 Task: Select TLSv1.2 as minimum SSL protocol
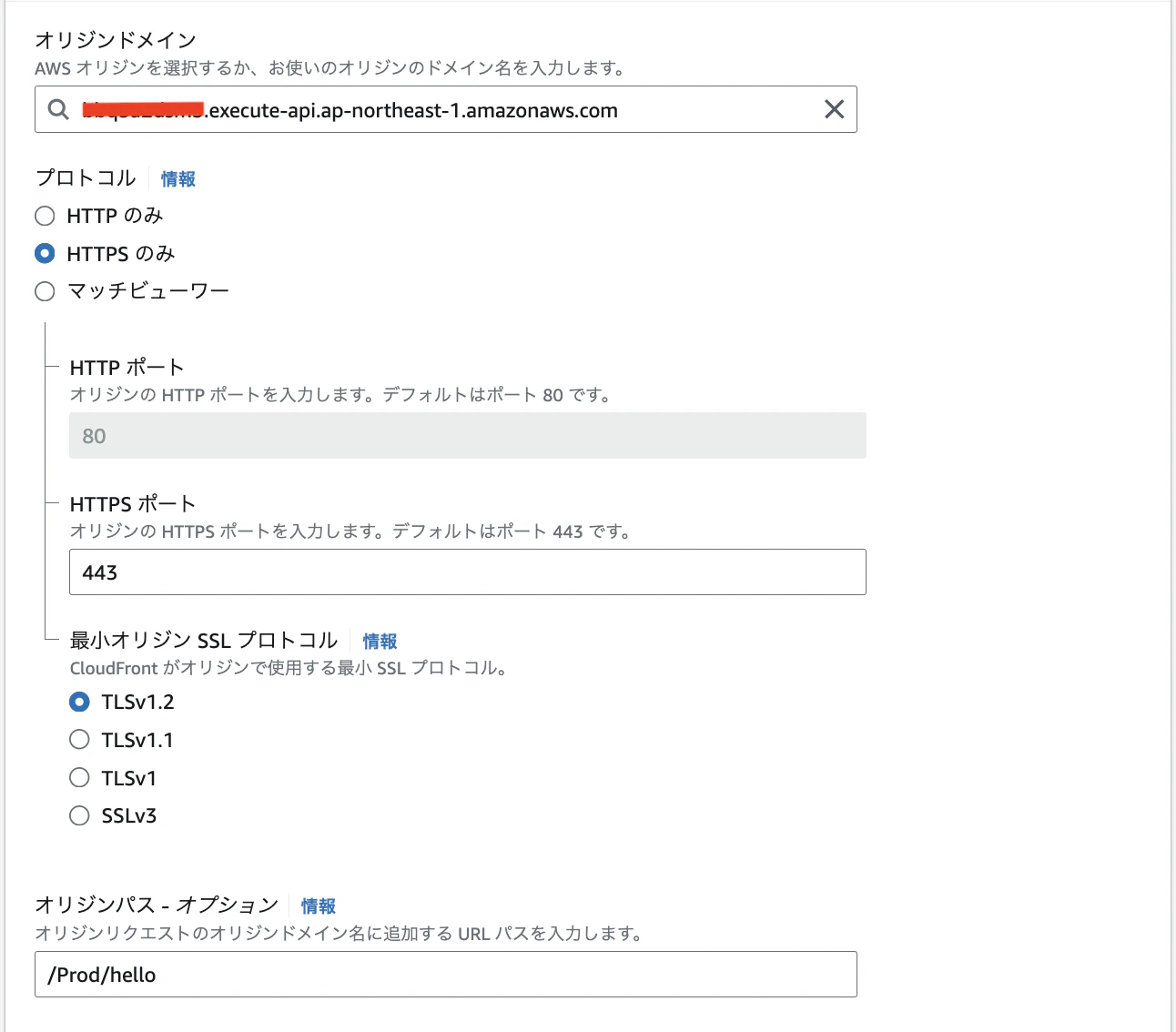79,702
